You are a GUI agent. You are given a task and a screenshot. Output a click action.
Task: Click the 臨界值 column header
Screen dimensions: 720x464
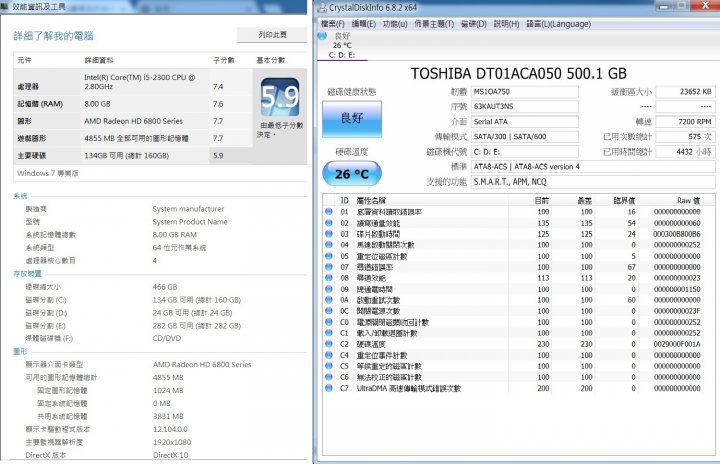[624, 200]
